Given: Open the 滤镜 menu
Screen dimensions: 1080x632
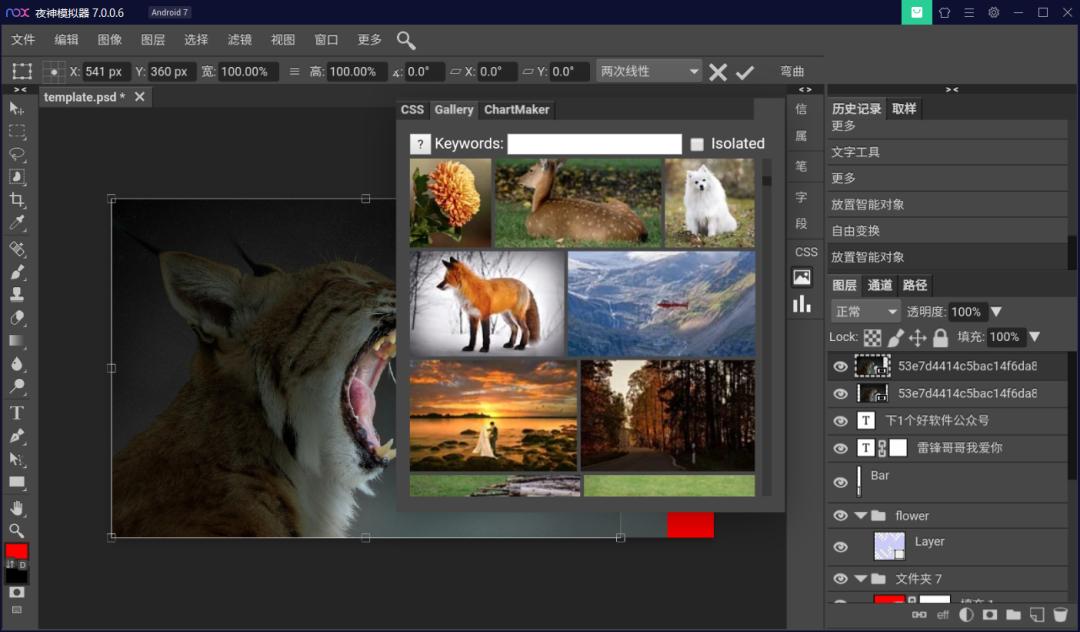Looking at the screenshot, I should [239, 40].
